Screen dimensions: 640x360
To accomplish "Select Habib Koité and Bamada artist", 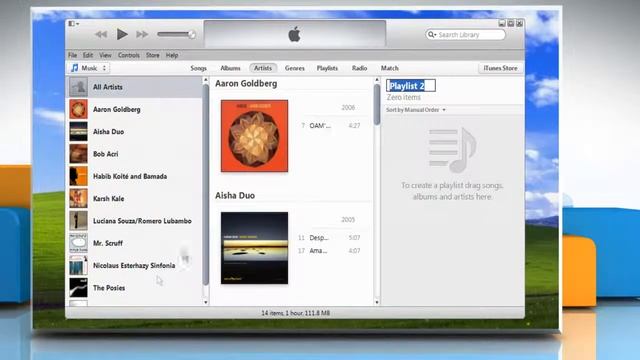I will pos(134,176).
